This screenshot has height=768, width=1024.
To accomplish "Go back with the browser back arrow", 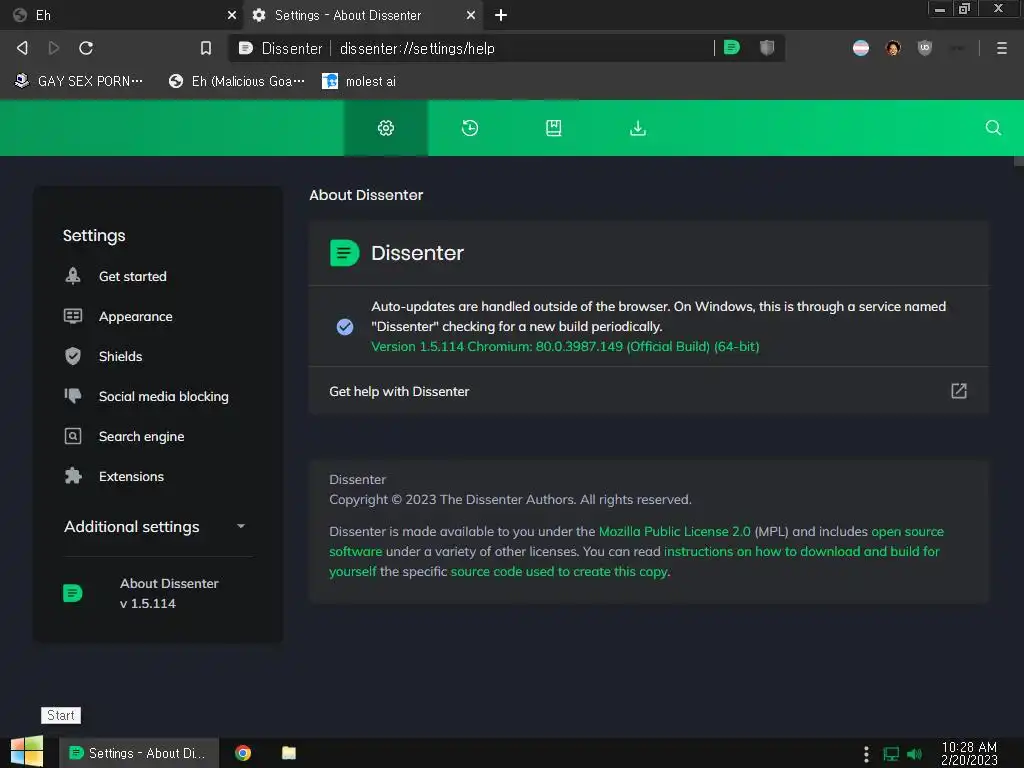I will click(22, 48).
